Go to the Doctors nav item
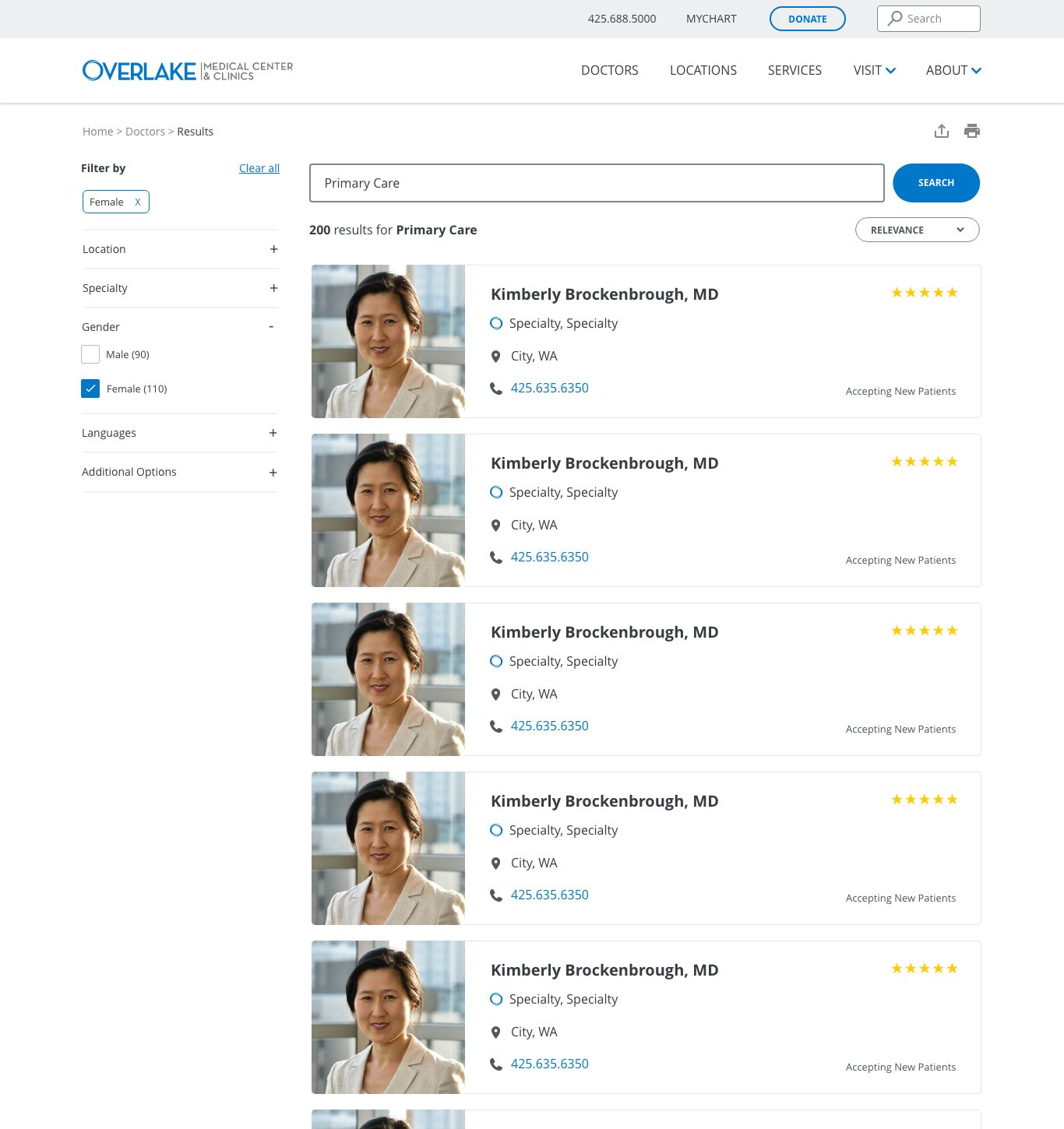Screen dimensions: 1064x1129 click(x=609, y=70)
